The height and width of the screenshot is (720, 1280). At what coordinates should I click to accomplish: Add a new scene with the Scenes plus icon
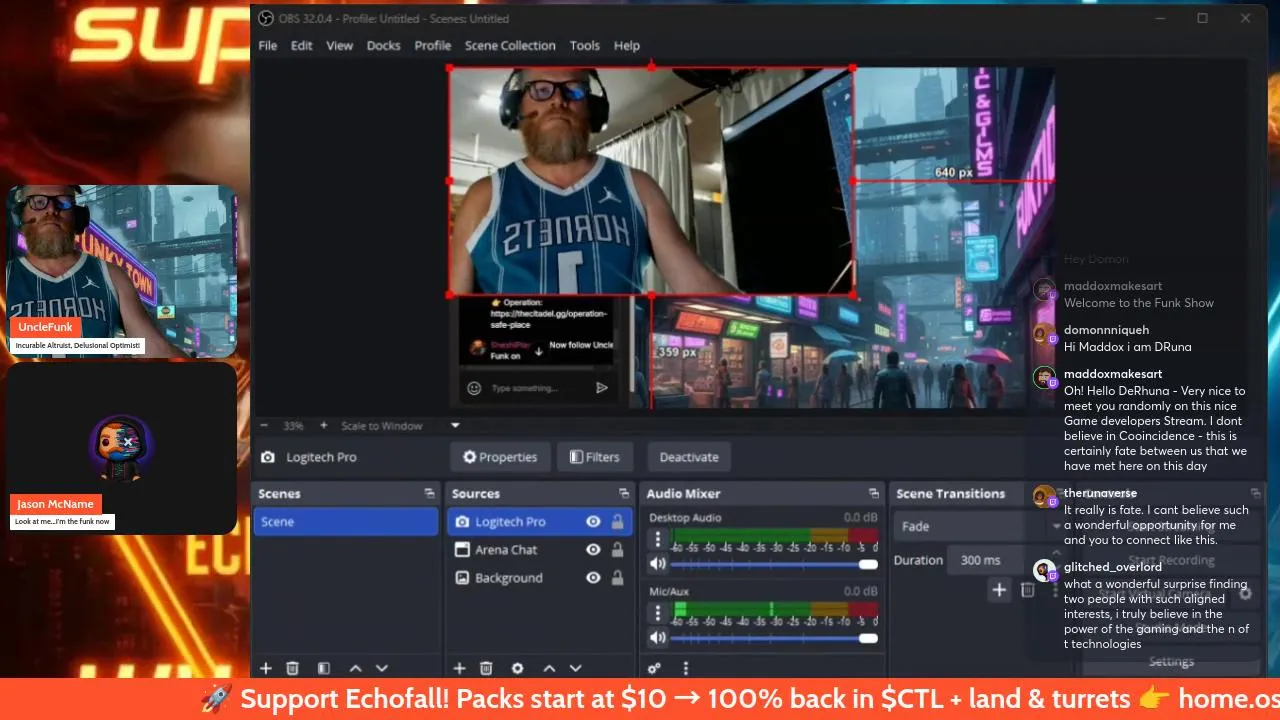(x=266, y=668)
